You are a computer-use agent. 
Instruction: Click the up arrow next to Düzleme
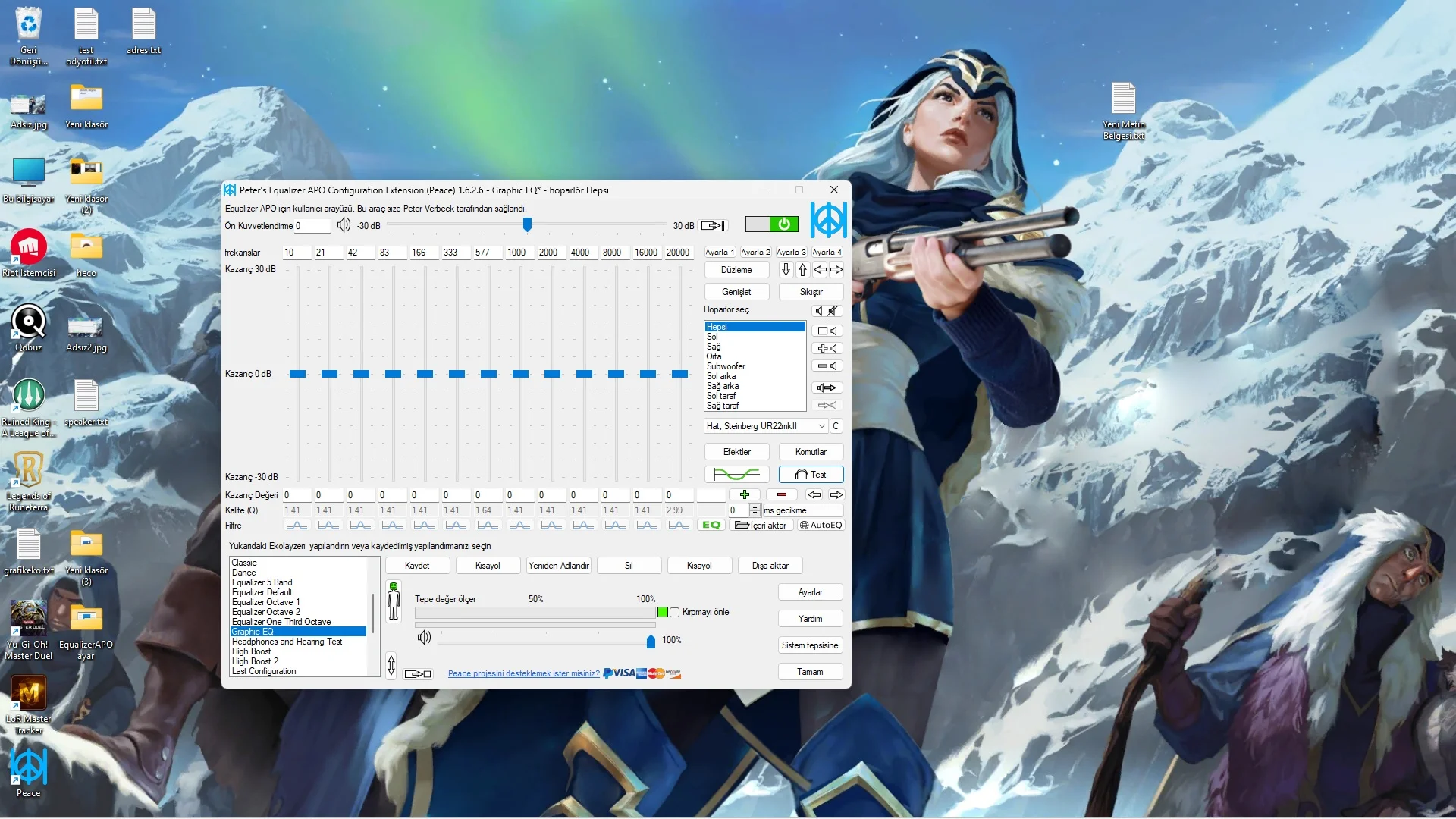[802, 270]
